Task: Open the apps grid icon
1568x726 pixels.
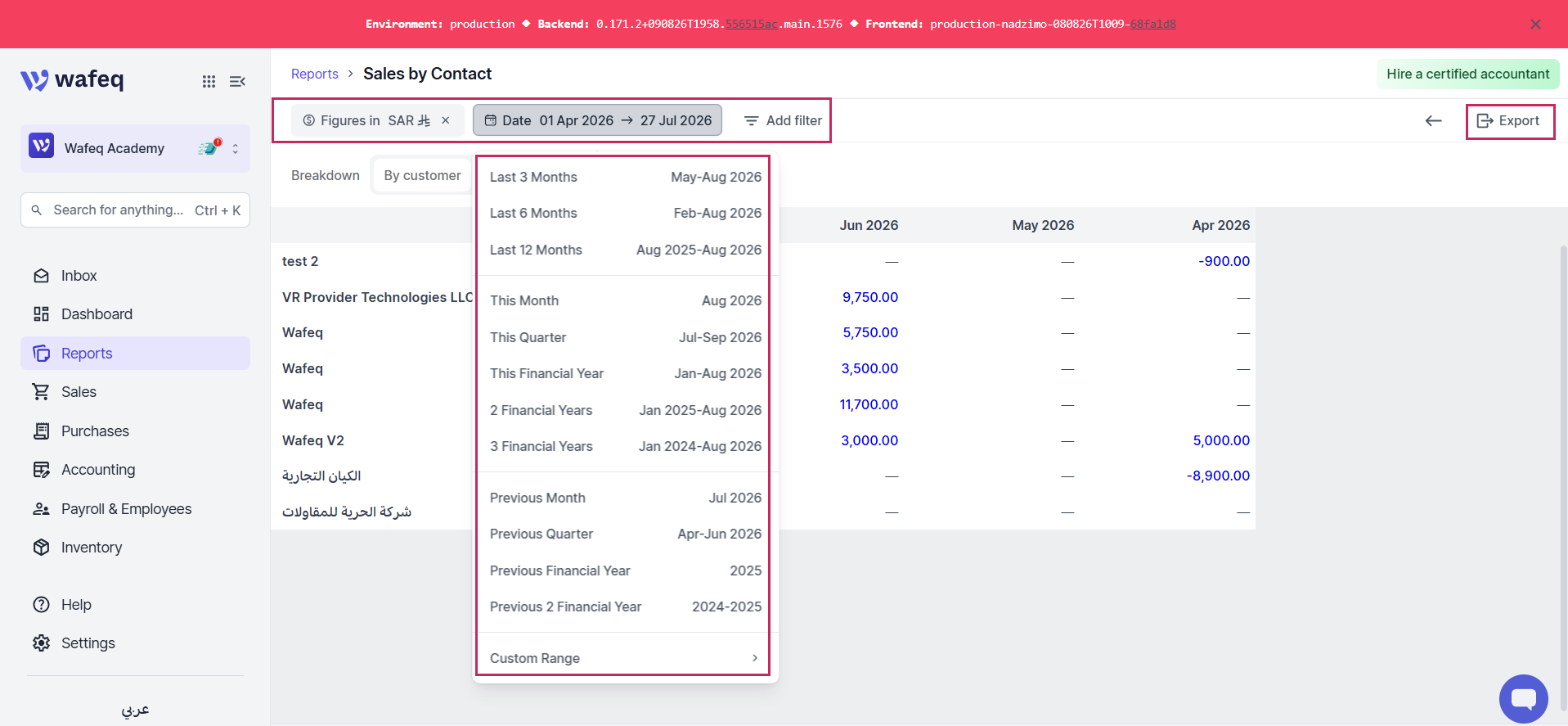Action: (209, 81)
